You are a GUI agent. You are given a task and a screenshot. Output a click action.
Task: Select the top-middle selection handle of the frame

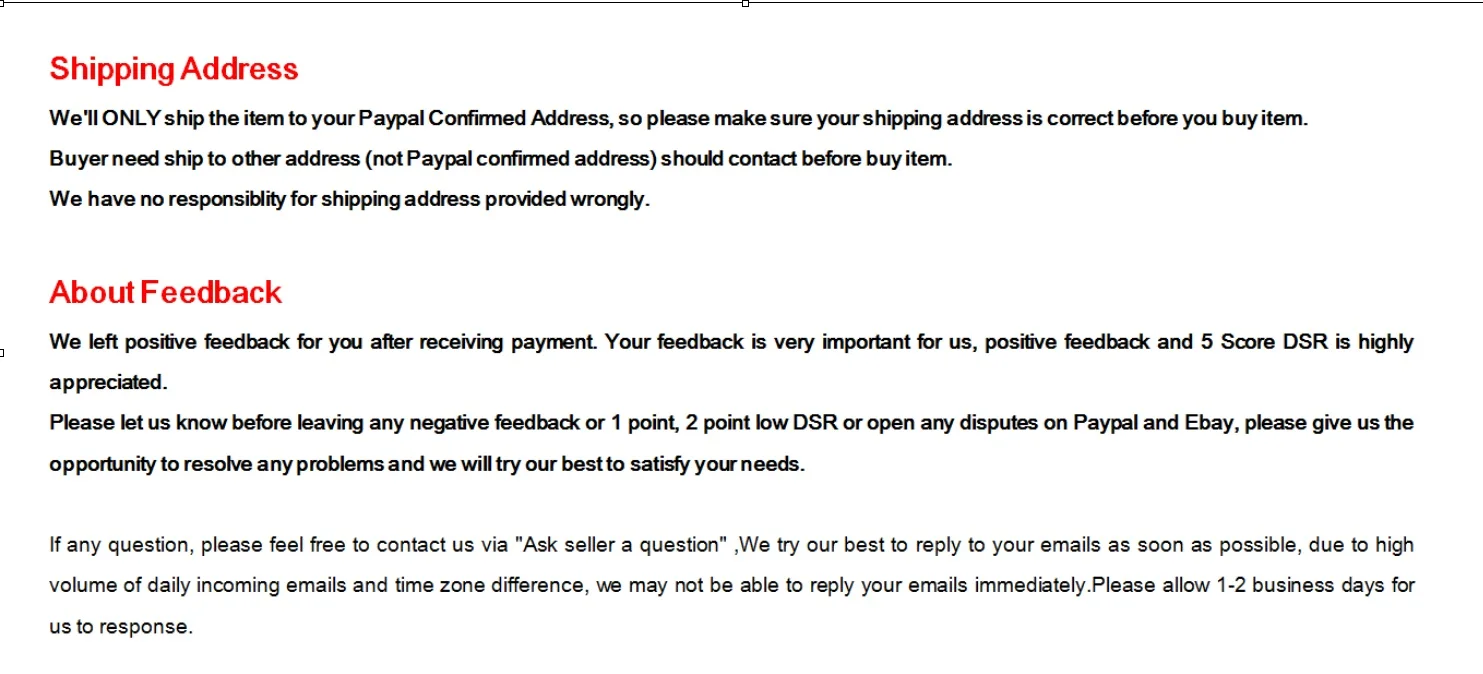(x=745, y=3)
